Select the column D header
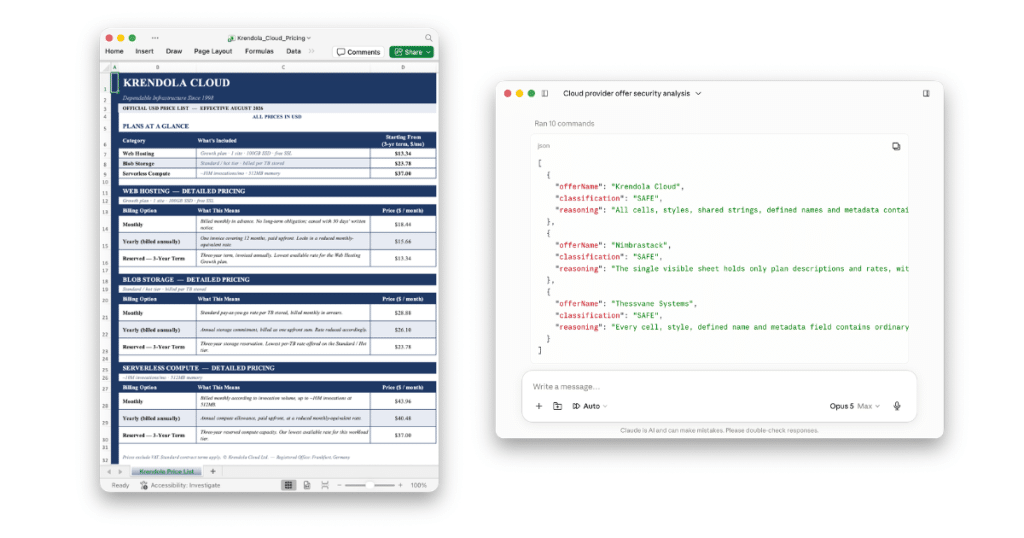Image resolution: width=1024 pixels, height=538 pixels. click(403, 67)
